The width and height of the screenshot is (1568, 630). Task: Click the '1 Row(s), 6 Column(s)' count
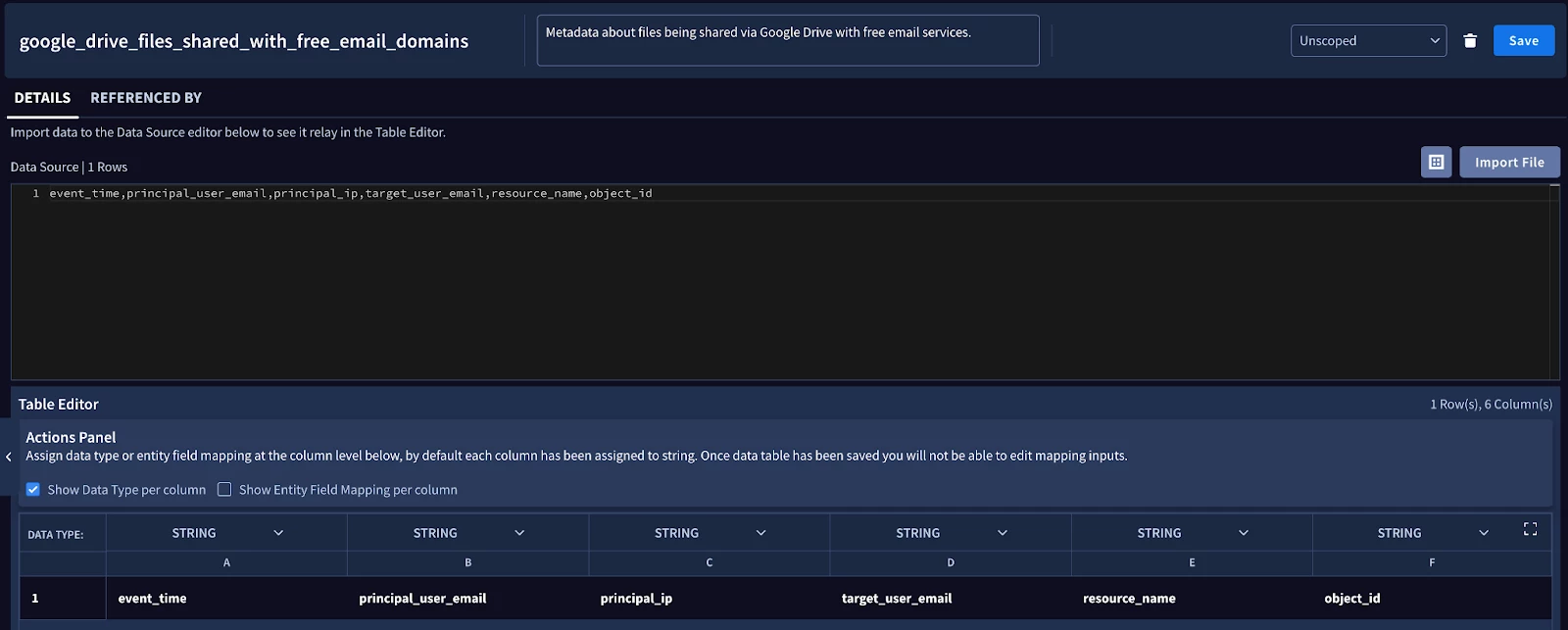(x=1491, y=404)
